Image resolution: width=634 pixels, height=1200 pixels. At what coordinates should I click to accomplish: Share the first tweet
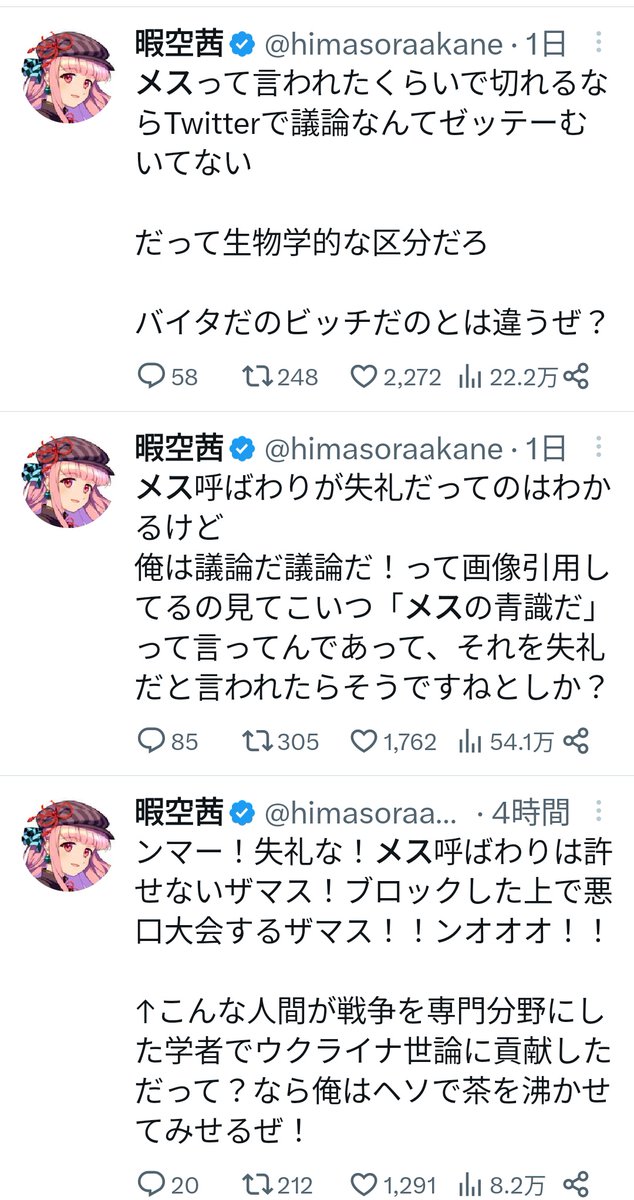point(576,376)
